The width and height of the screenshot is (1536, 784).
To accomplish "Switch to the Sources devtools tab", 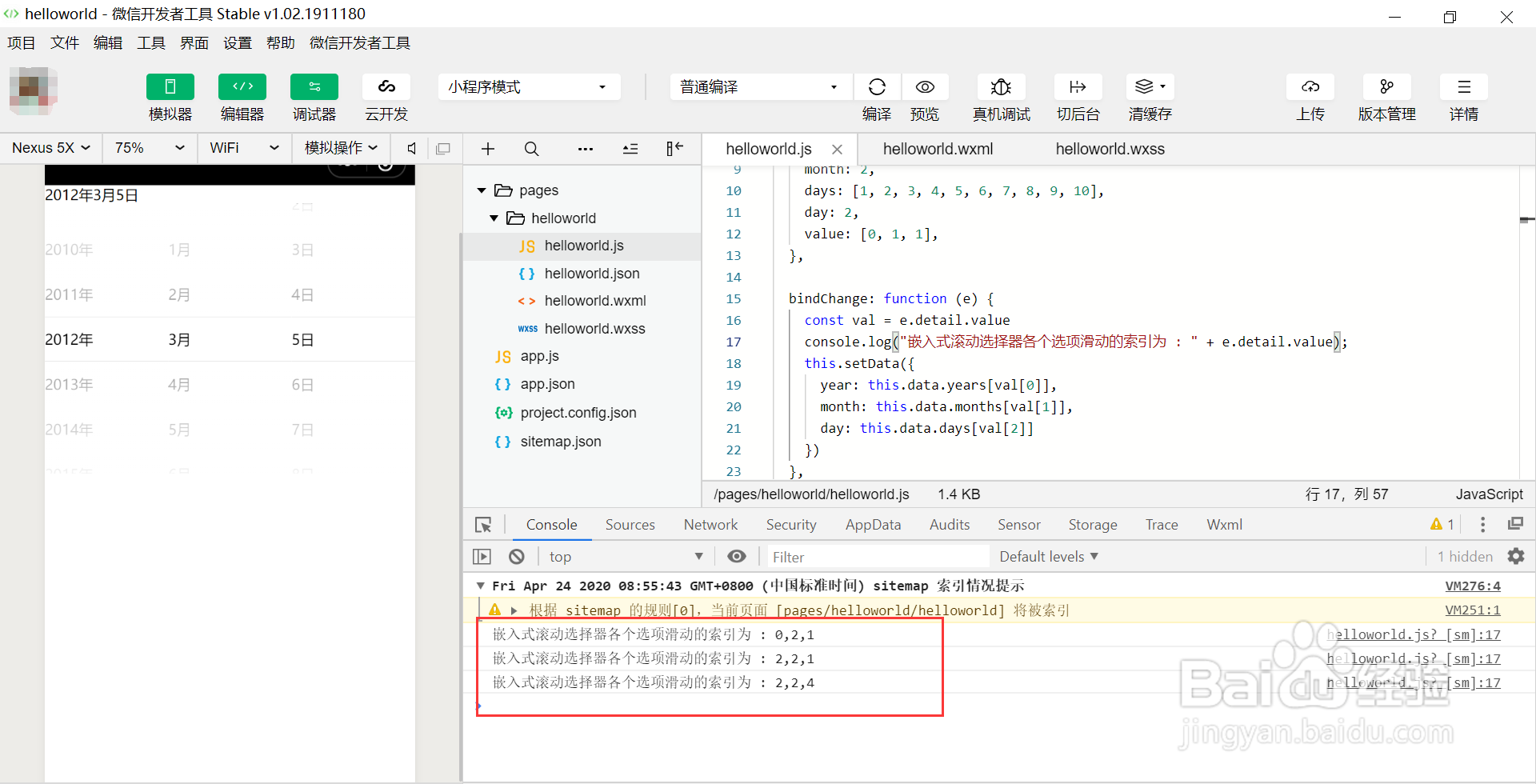I will click(x=630, y=525).
